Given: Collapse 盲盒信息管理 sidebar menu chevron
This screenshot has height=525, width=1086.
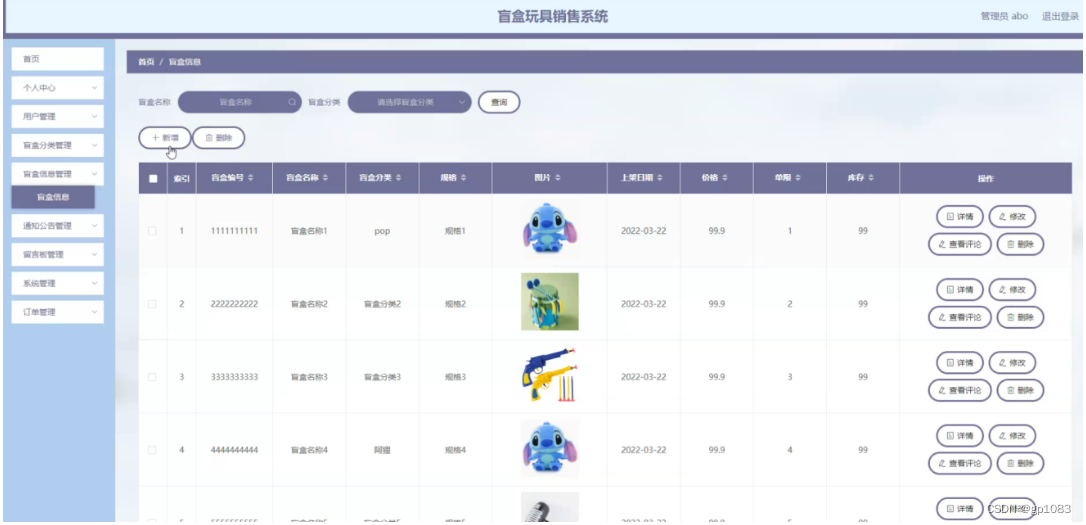Looking at the screenshot, I should pyautogui.click(x=94, y=174).
